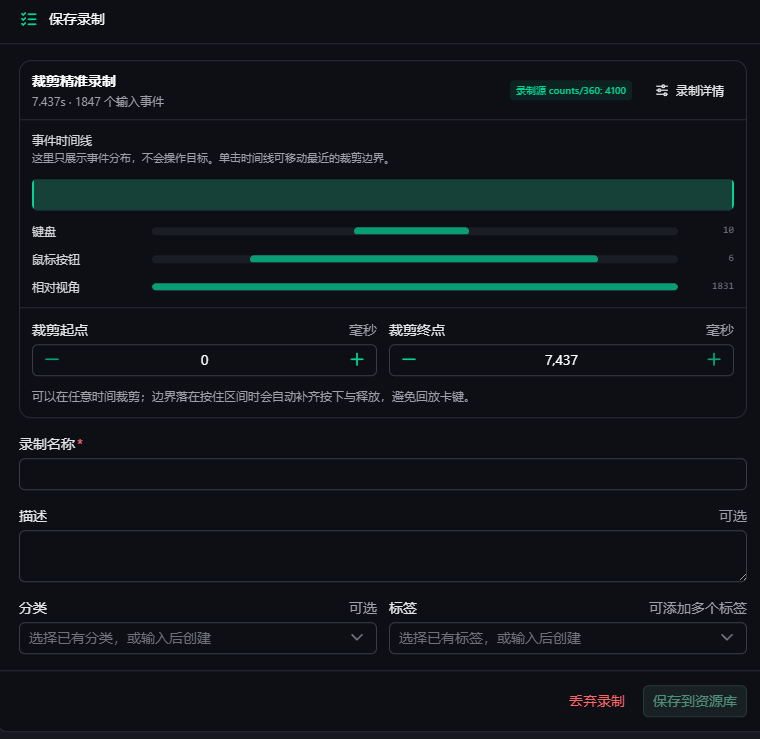Click the 事件时间线 label
This screenshot has height=739, width=760.
[62, 141]
